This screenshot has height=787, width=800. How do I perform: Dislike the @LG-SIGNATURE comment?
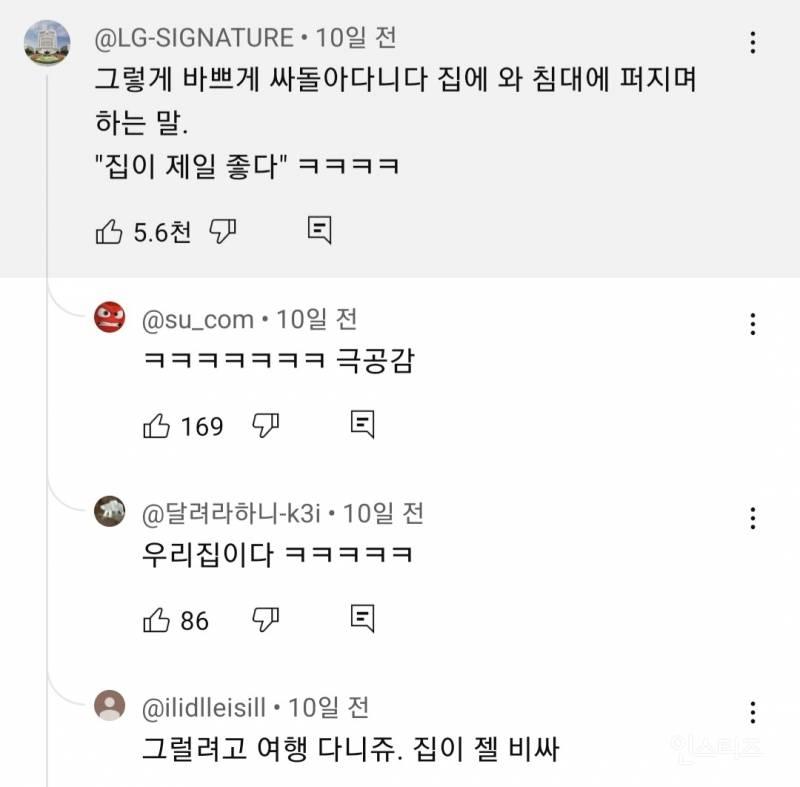click(222, 232)
